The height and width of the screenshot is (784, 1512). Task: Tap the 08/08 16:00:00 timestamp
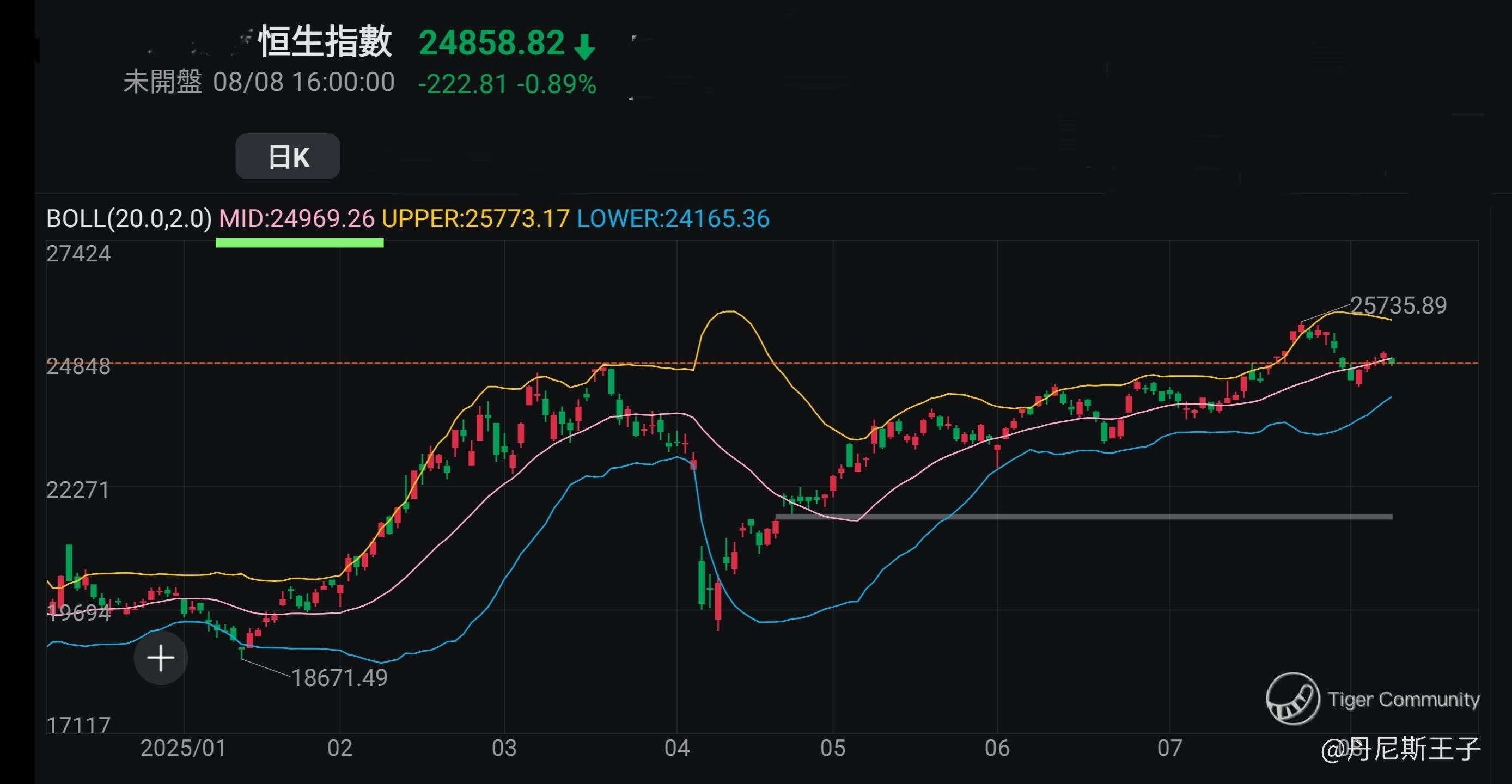[x=303, y=82]
